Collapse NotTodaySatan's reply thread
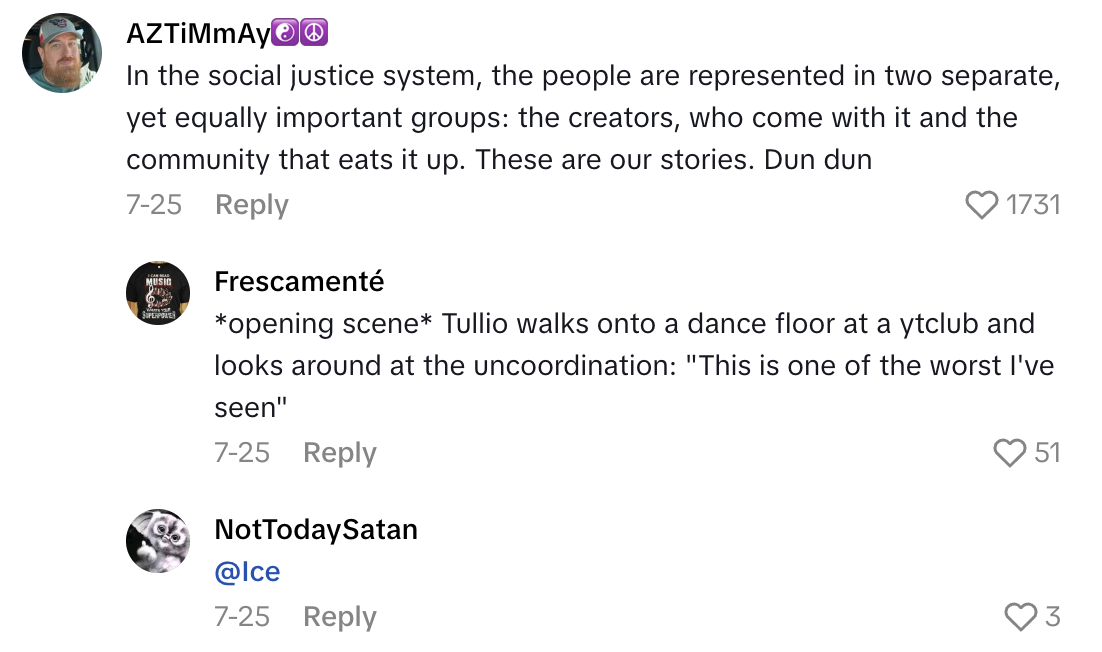Viewport: 1102px width, 652px height. click(339, 616)
